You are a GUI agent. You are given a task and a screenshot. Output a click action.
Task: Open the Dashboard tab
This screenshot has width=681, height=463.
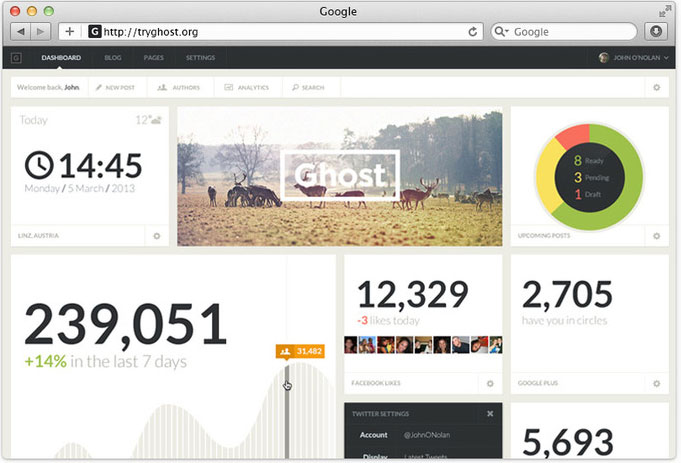tap(61, 57)
